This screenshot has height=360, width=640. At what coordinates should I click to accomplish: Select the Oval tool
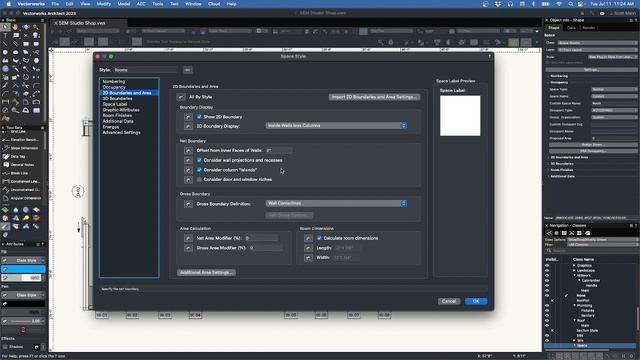[x=16, y=52]
